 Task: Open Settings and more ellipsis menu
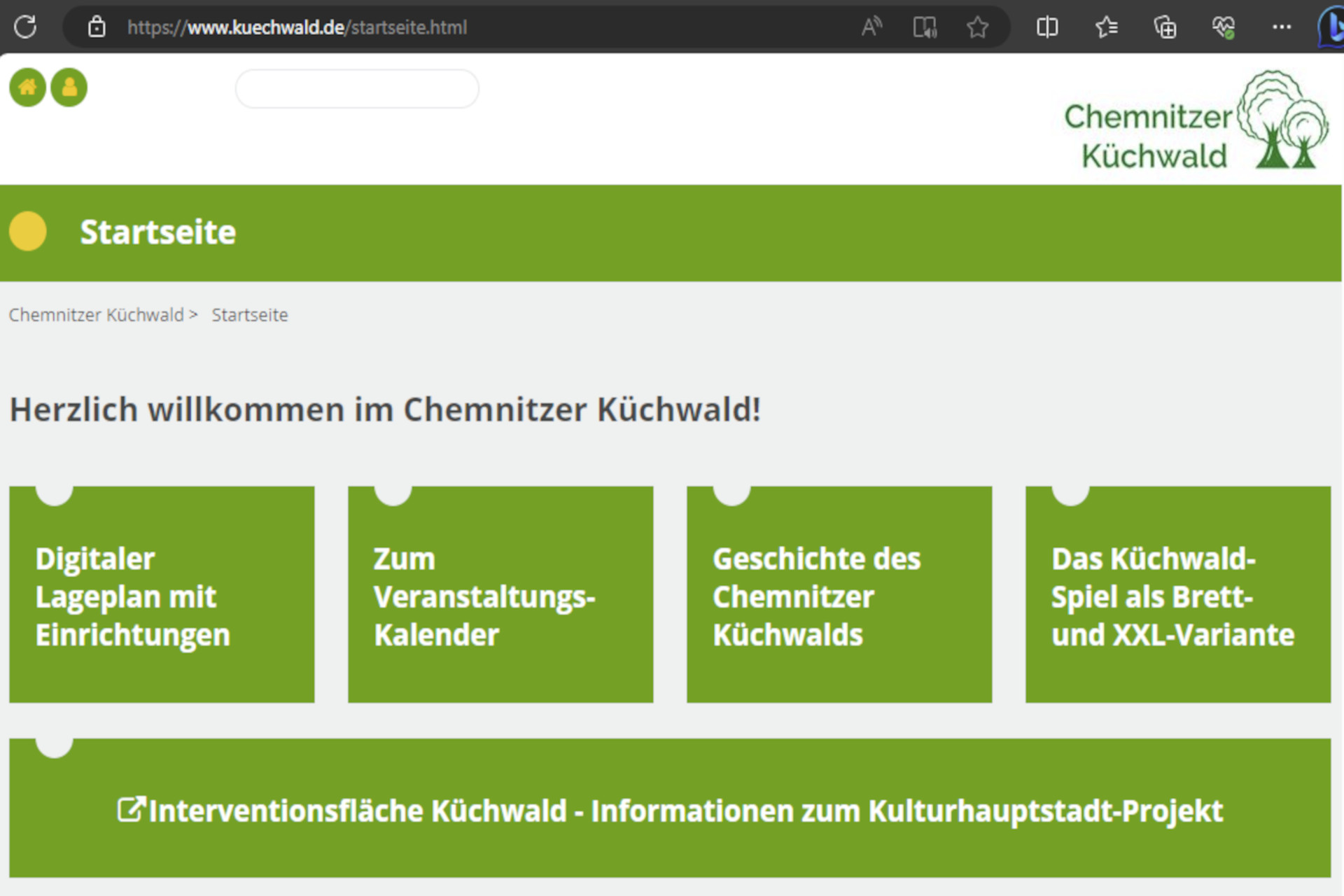click(1282, 27)
